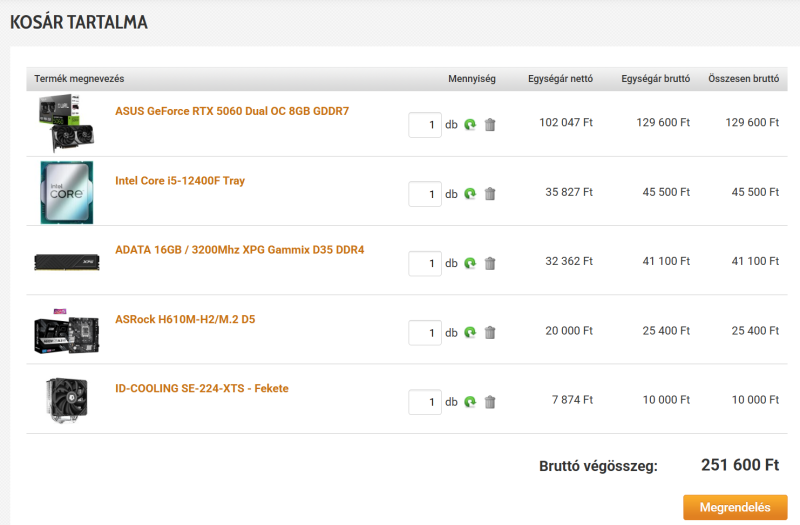The image size is (800, 525).
Task: Open ASRock H610M-H2/M.2 D5 product link
Action: click(185, 319)
